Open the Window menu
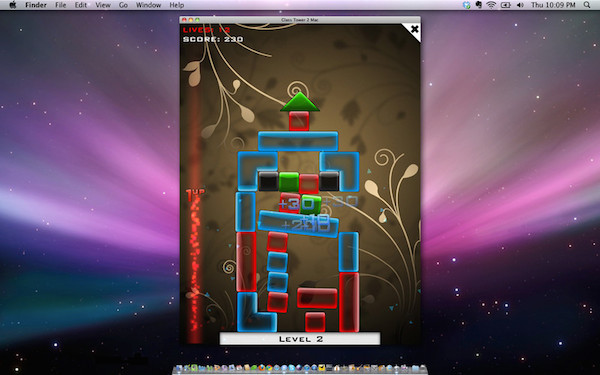Image resolution: width=600 pixels, height=375 pixels. coord(148,5)
